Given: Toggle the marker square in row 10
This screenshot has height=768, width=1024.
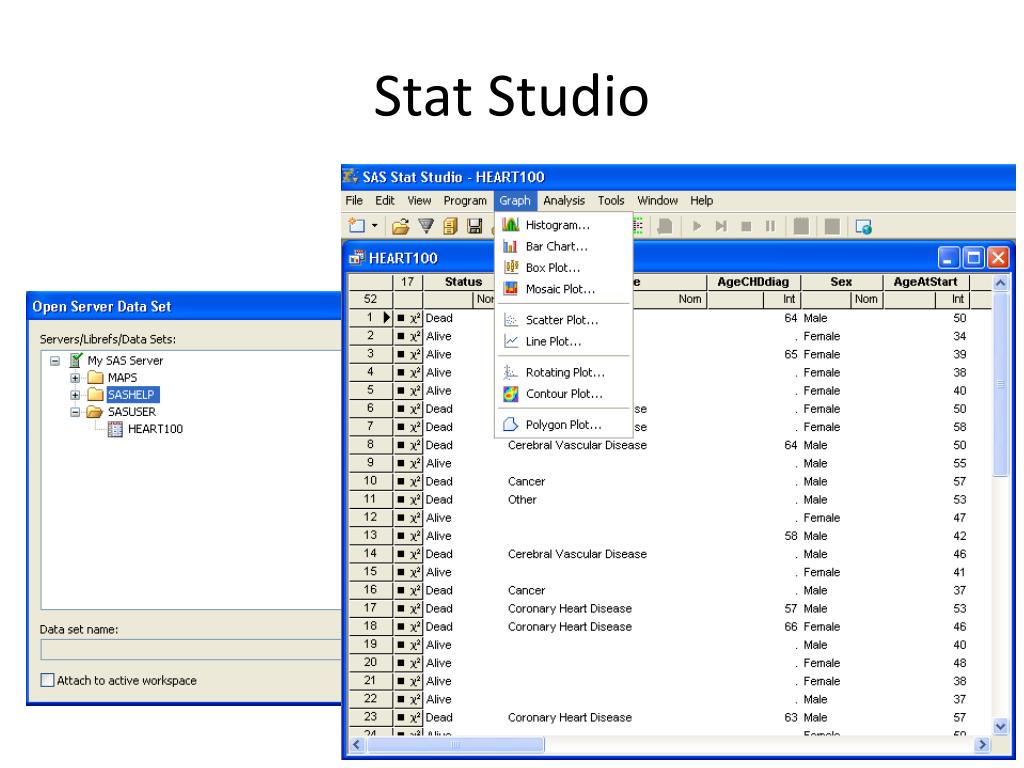Looking at the screenshot, I should pos(400,481).
